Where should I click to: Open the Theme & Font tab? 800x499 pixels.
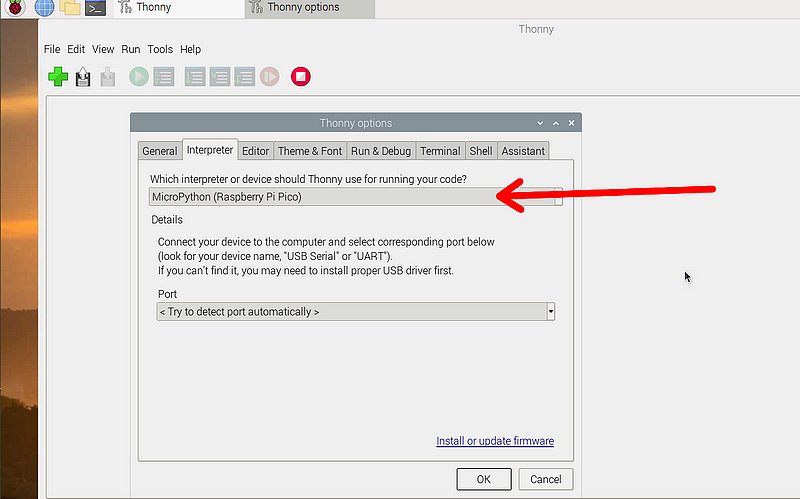[x=310, y=151]
